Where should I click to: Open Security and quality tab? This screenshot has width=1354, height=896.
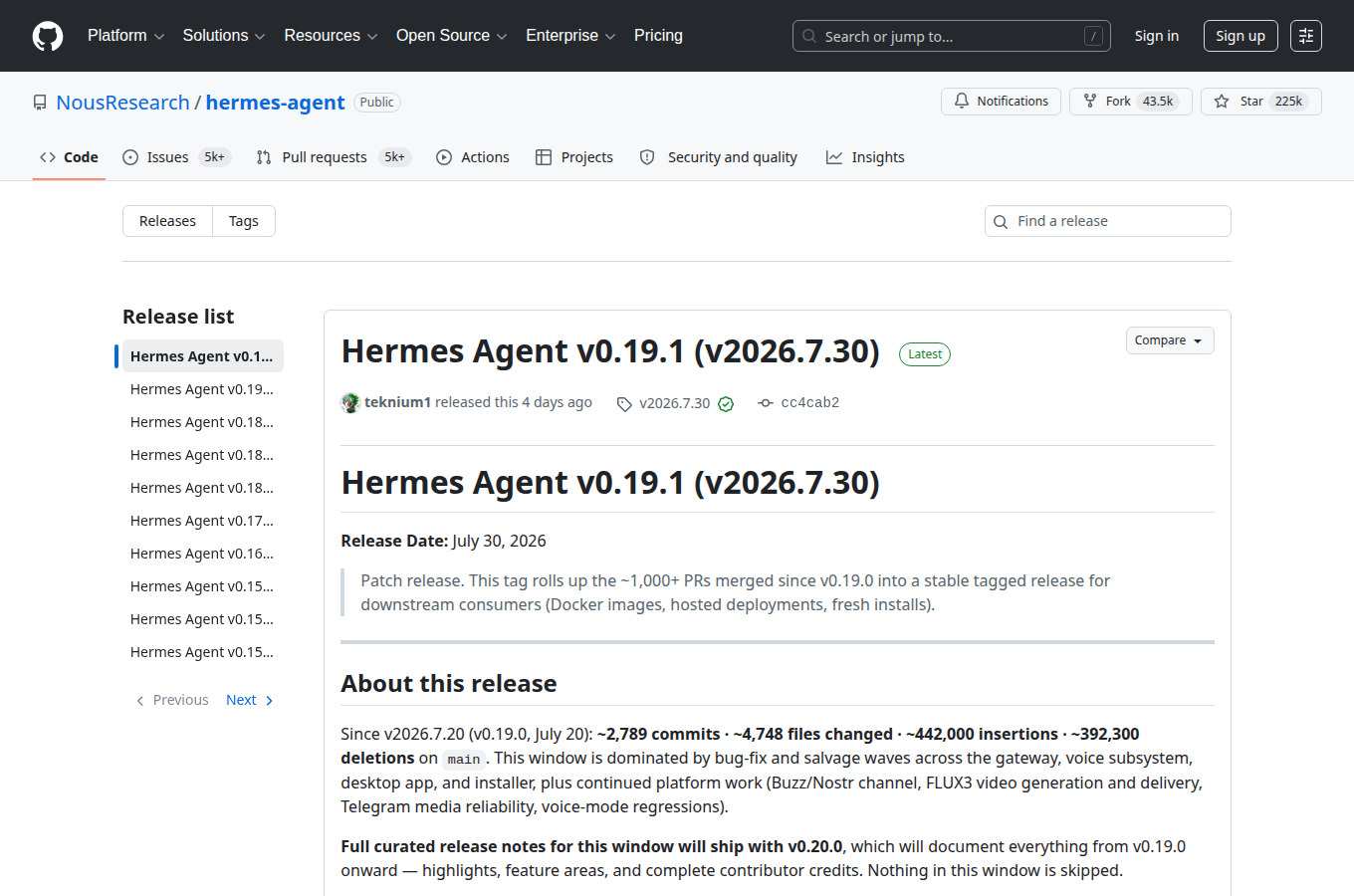tap(718, 157)
